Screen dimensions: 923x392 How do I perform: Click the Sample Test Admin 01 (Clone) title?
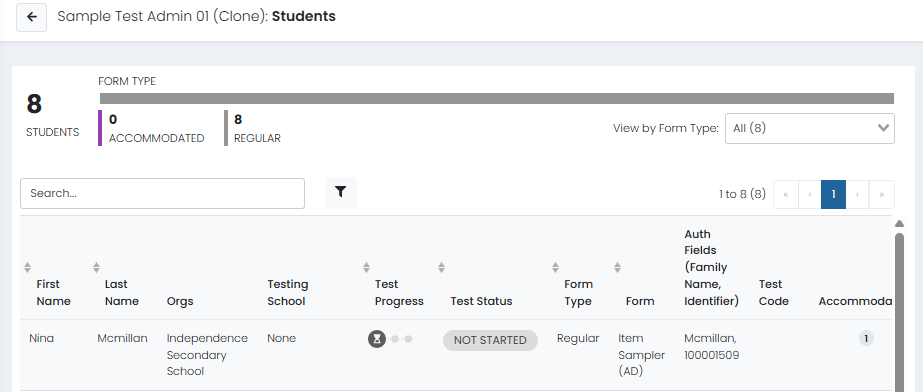(x=162, y=16)
